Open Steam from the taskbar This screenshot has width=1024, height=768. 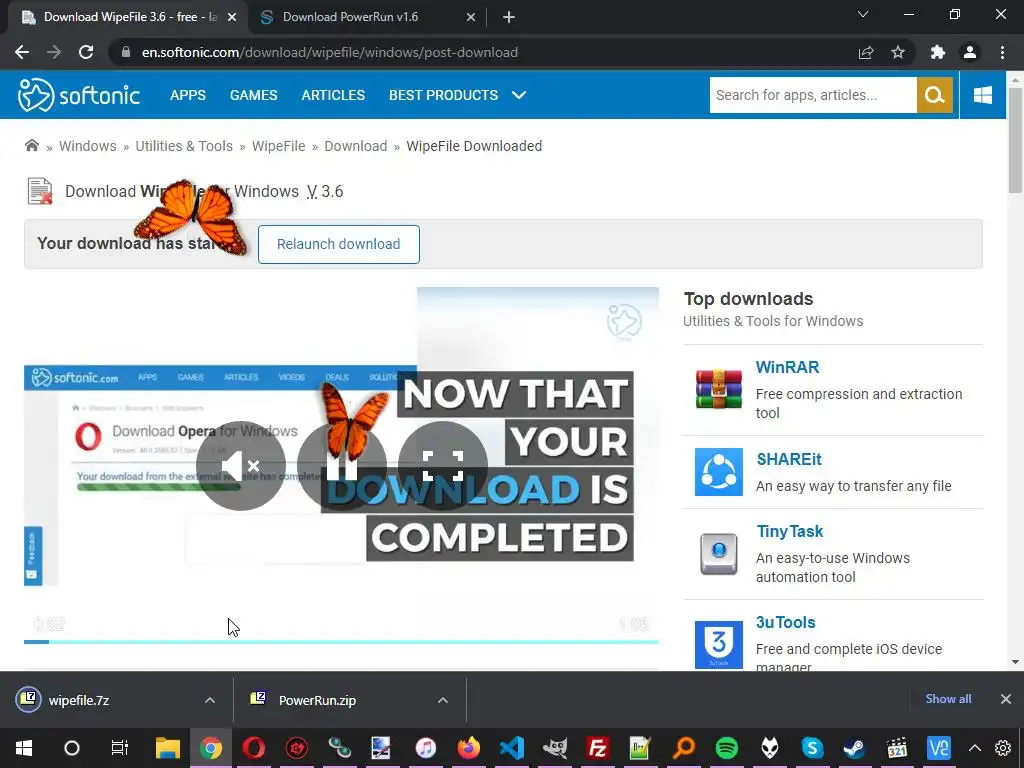[854, 748]
